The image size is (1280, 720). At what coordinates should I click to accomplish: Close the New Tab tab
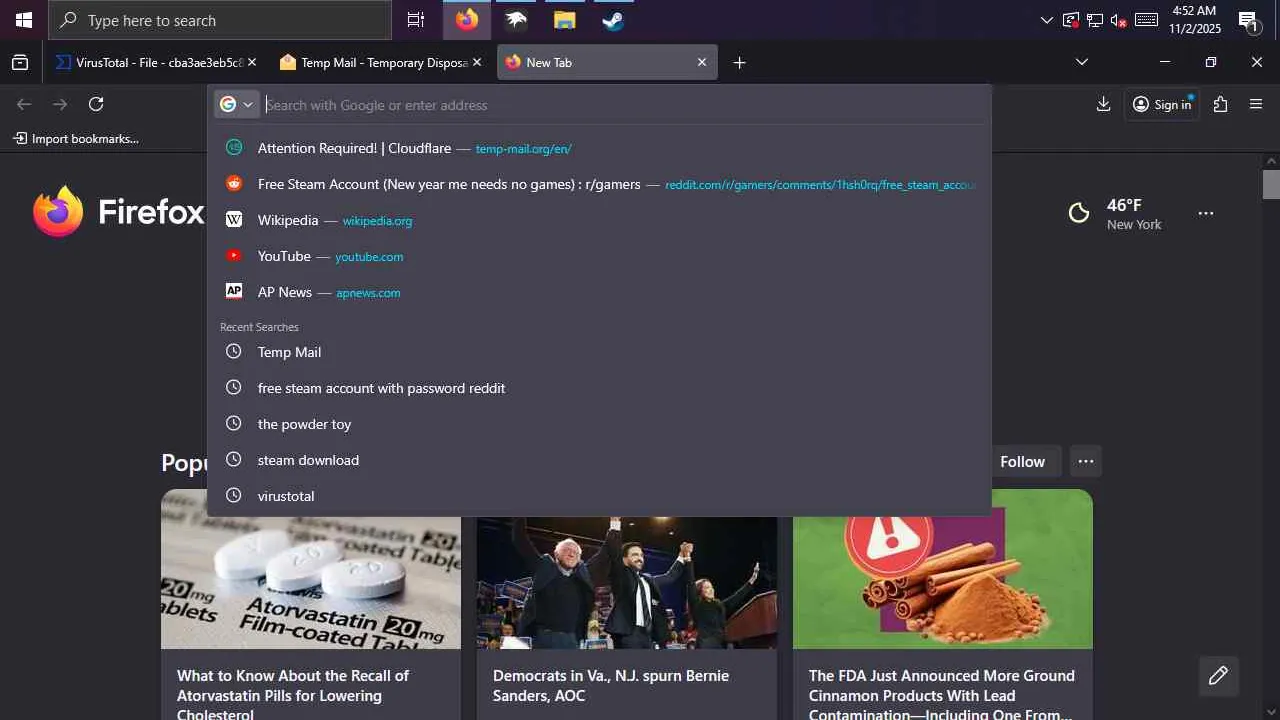click(x=702, y=62)
